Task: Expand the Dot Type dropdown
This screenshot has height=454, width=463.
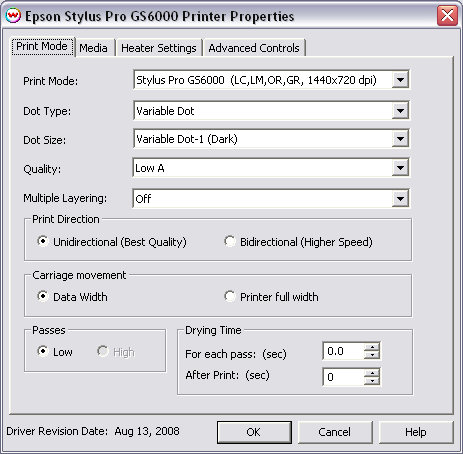Action: pos(400,111)
